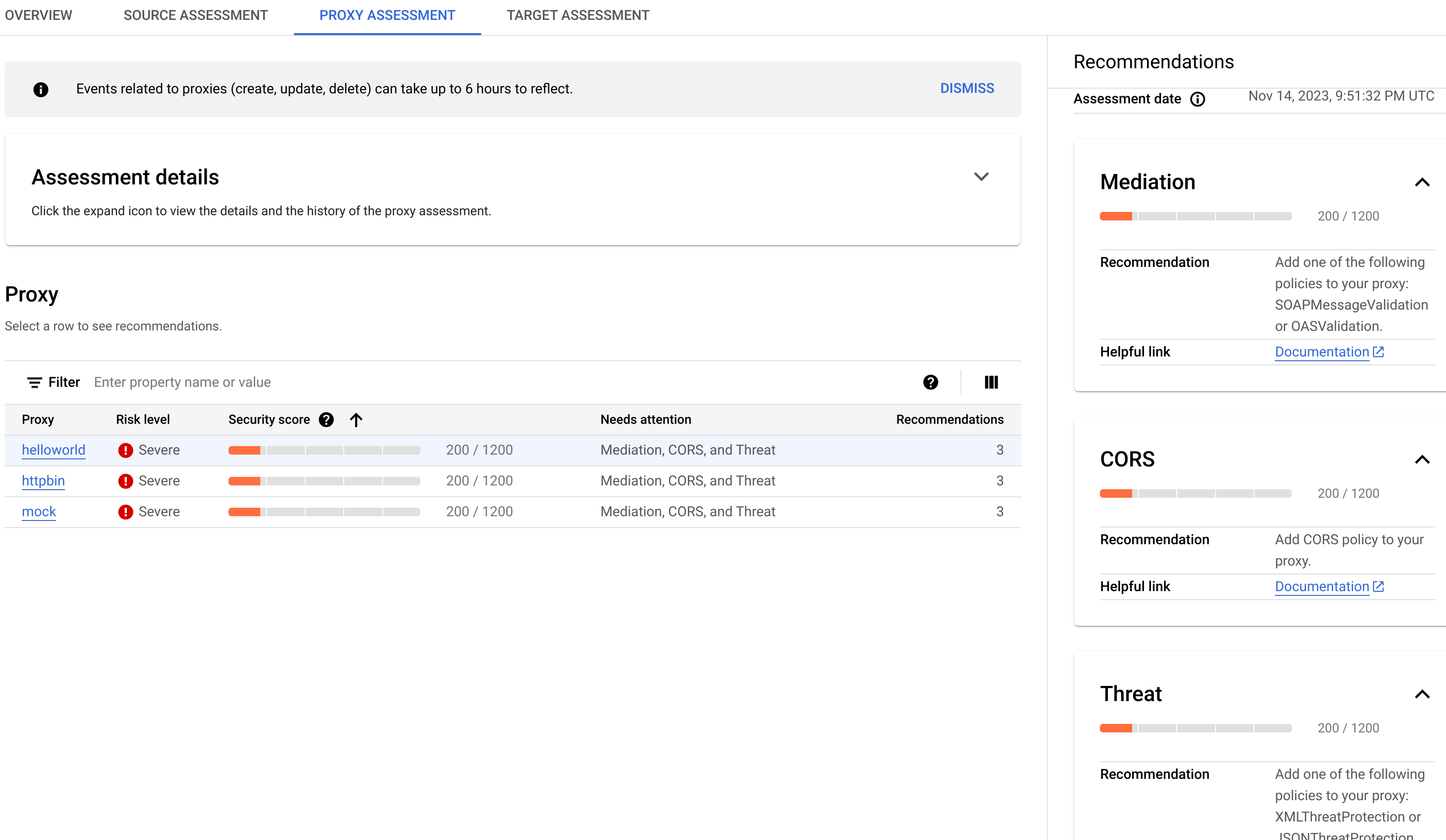Screen dimensions: 1446x840
Task: Expand the Assessment details section
Action: pyautogui.click(x=981, y=177)
